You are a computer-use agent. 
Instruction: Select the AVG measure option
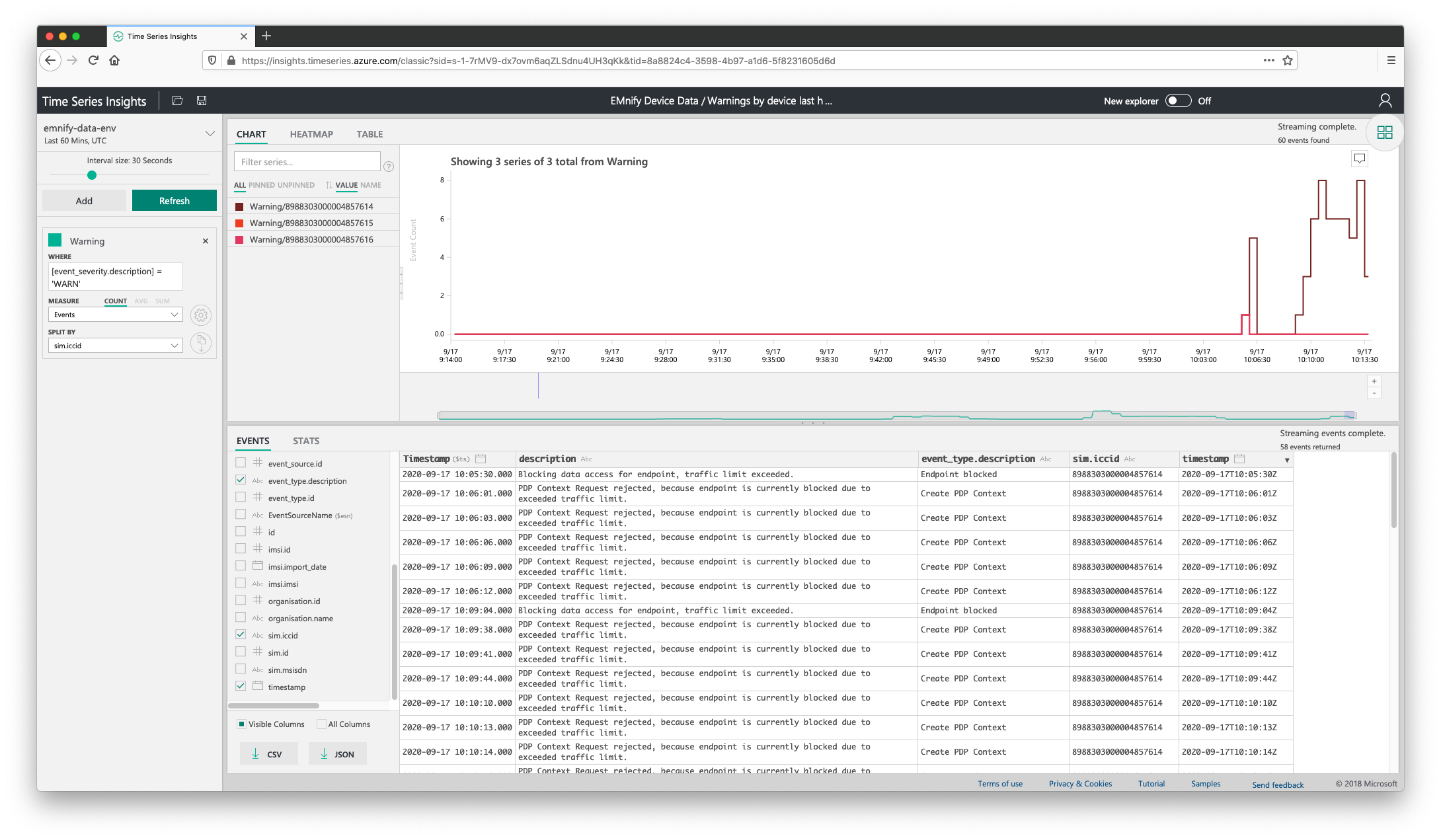(141, 301)
